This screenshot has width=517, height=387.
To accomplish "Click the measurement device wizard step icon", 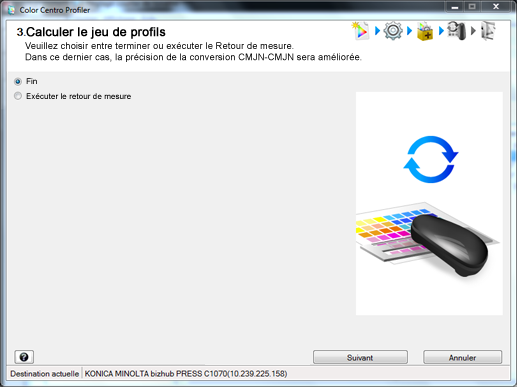I will point(456,31).
